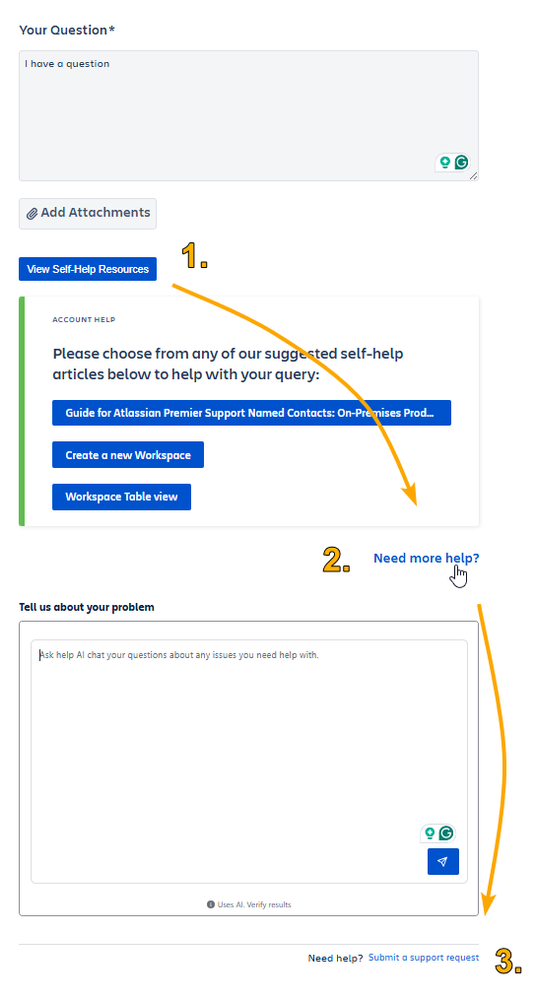The image size is (537, 999).
Task: Open the Create a new Workspace article
Action: pos(128,455)
